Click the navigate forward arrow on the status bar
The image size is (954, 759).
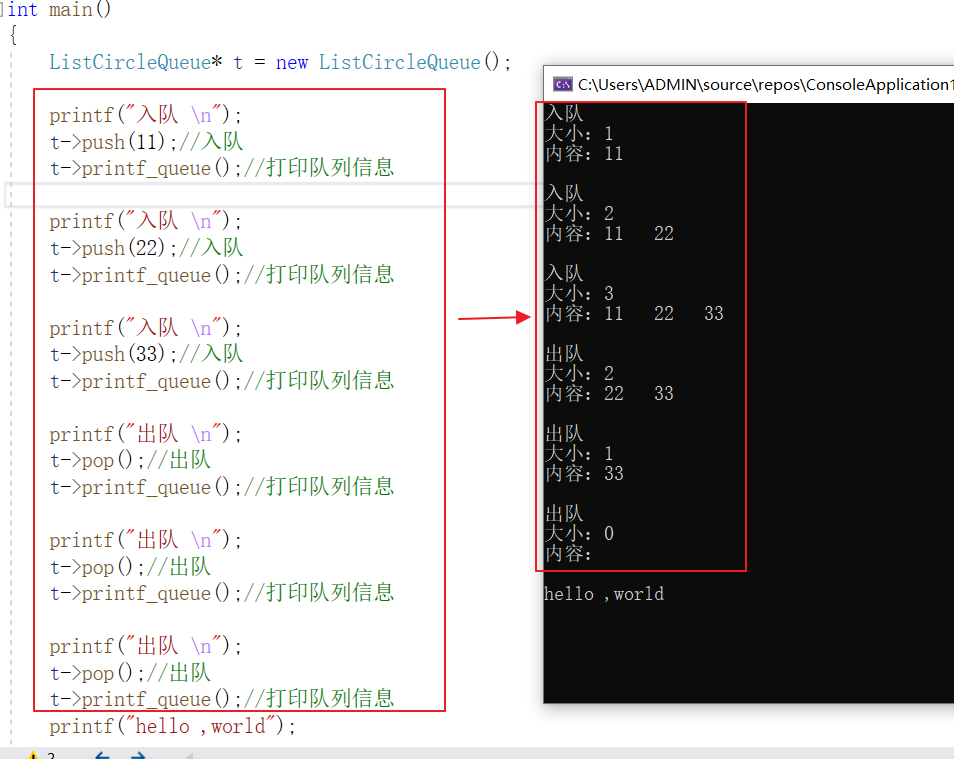click(137, 756)
